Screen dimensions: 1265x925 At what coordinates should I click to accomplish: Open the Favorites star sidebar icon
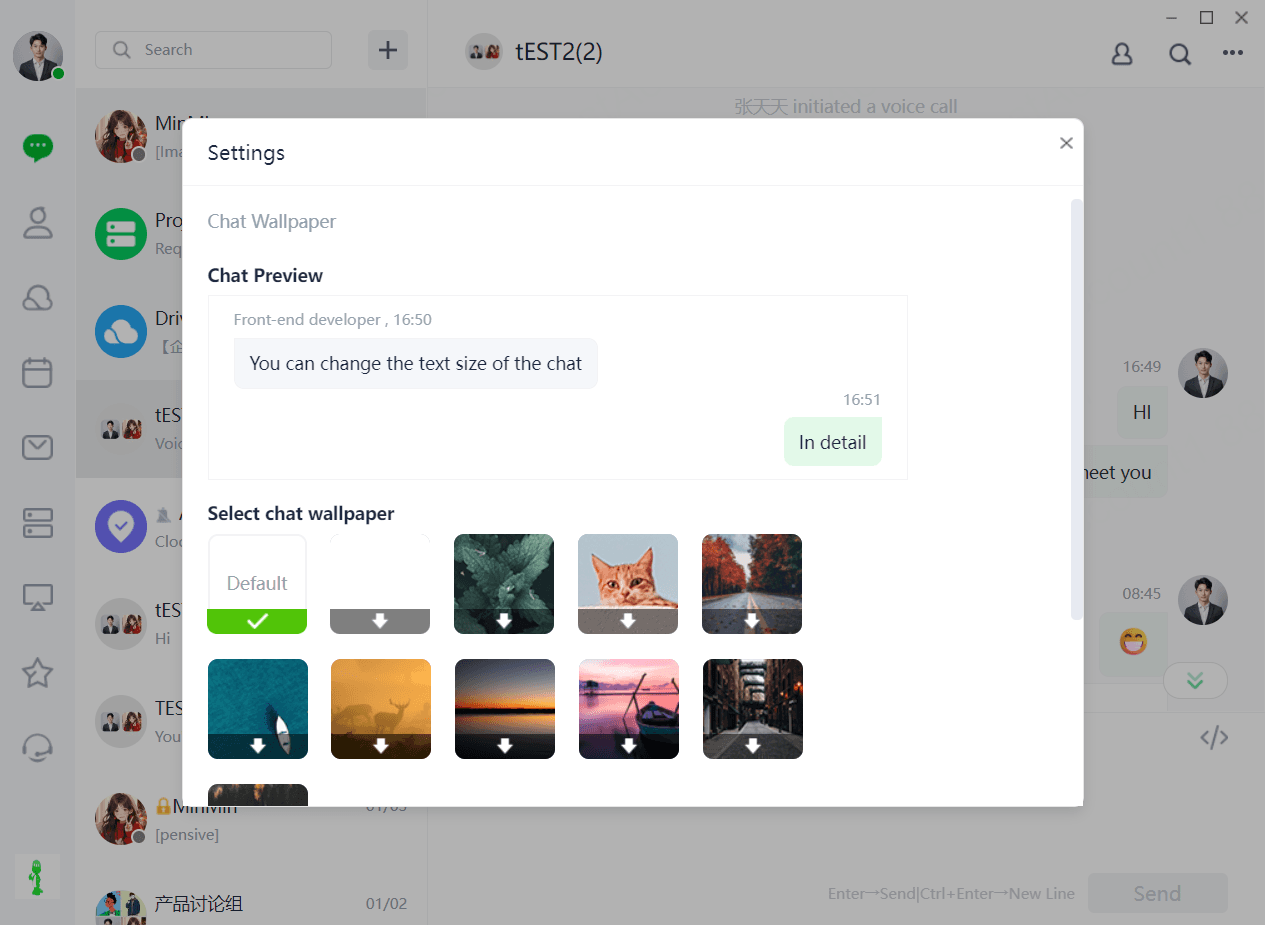(38, 673)
